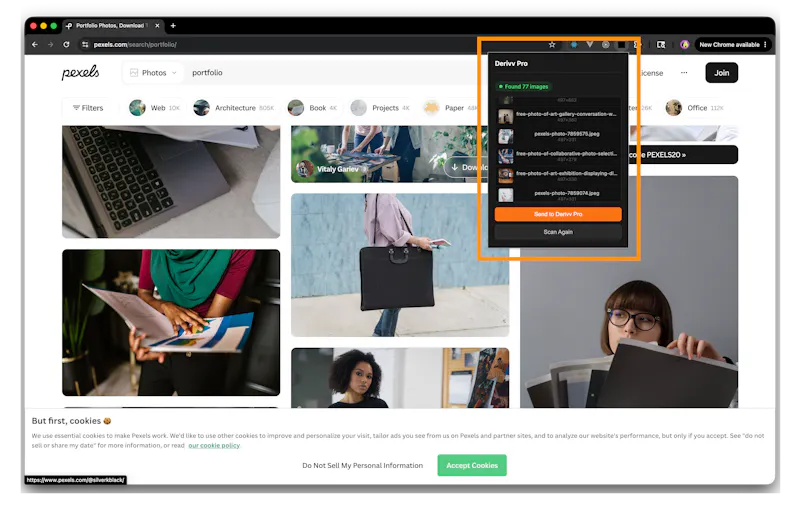The height and width of the screenshot is (517, 800).
Task: Open the our cookie policy link
Action: point(214,446)
